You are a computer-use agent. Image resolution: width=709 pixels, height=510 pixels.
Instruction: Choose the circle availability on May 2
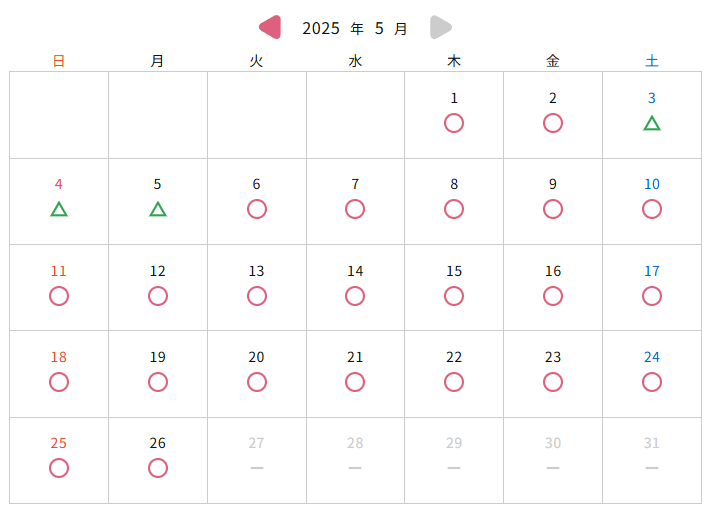coord(553,123)
